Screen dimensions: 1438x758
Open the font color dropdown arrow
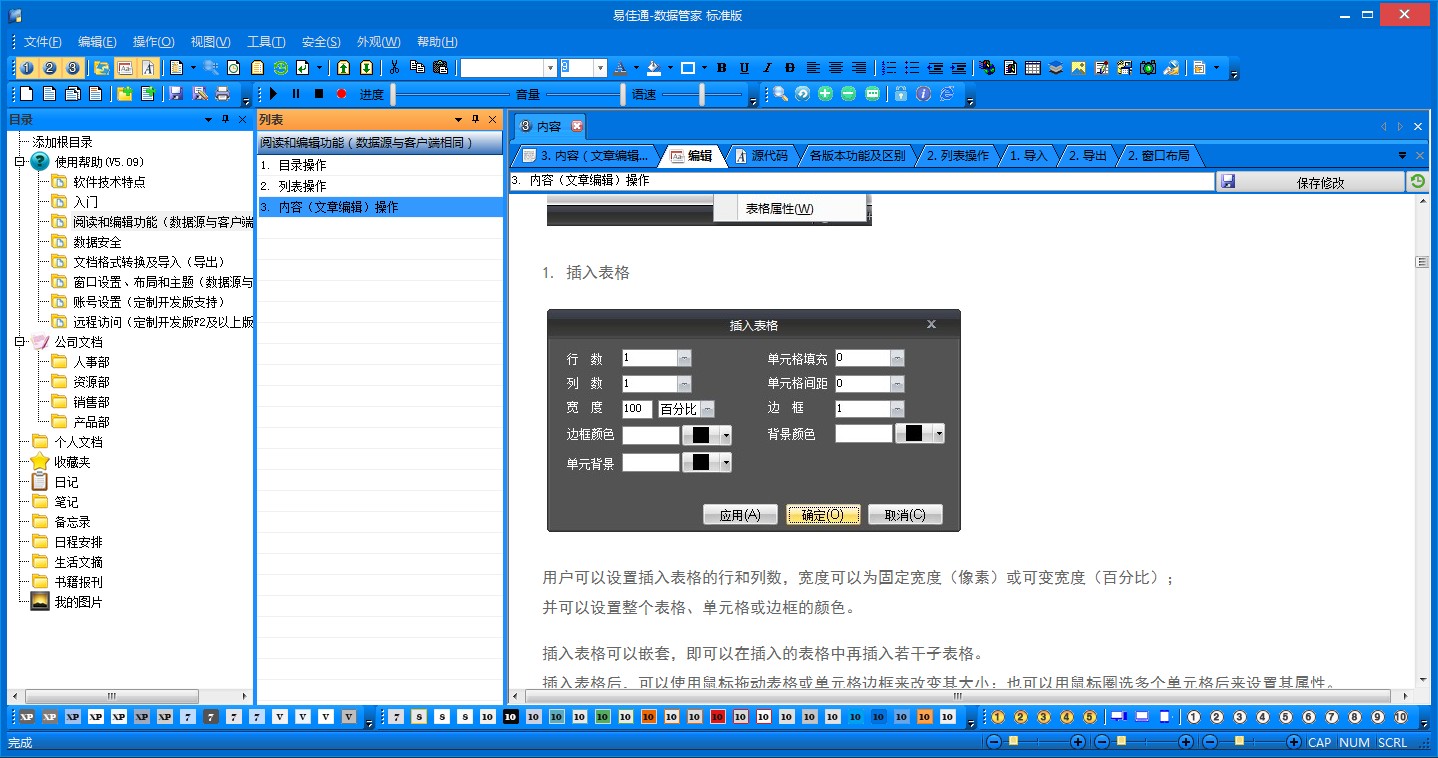click(x=637, y=68)
